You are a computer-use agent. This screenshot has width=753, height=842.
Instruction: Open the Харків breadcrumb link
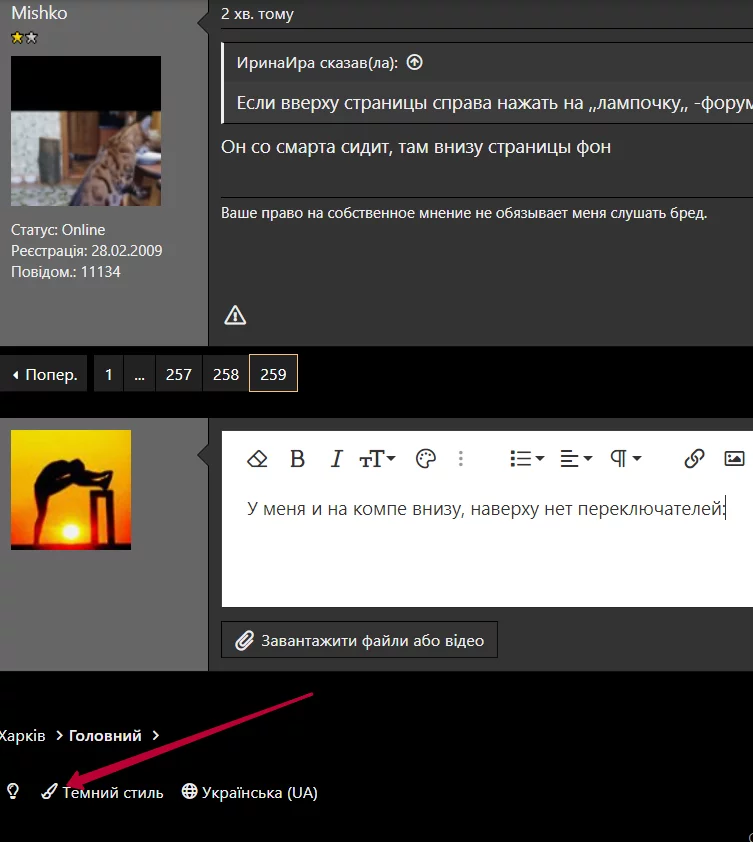coord(22,736)
